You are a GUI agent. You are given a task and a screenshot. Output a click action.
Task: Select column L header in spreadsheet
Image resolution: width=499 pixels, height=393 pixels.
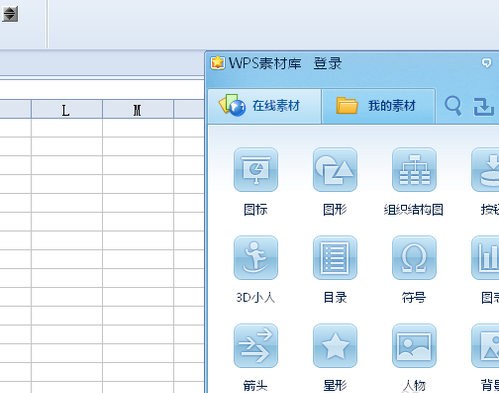pyautogui.click(x=67, y=109)
